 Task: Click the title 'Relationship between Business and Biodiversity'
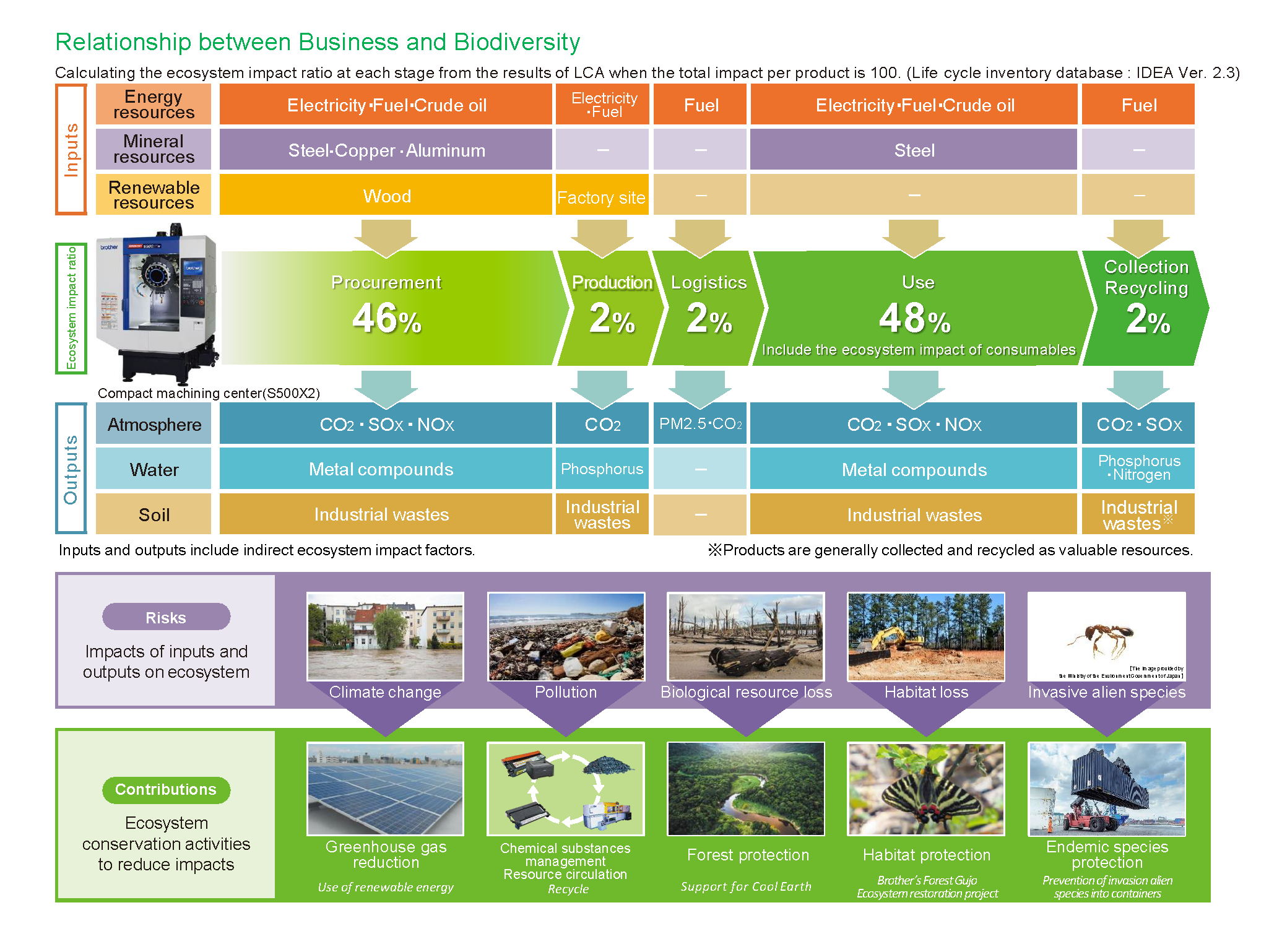click(x=318, y=42)
